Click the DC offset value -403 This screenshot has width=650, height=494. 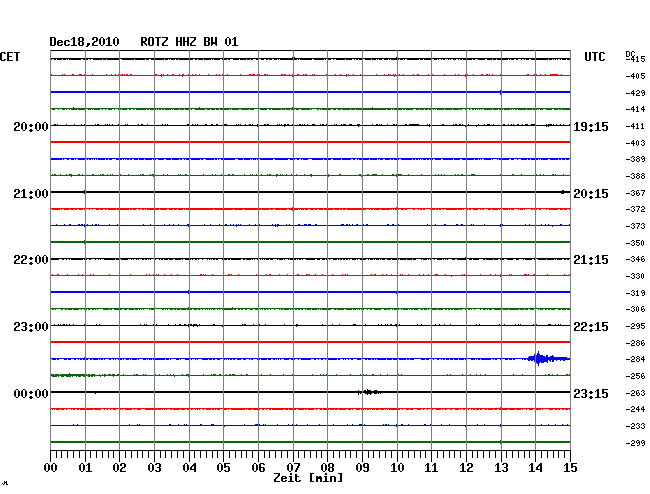click(x=635, y=143)
